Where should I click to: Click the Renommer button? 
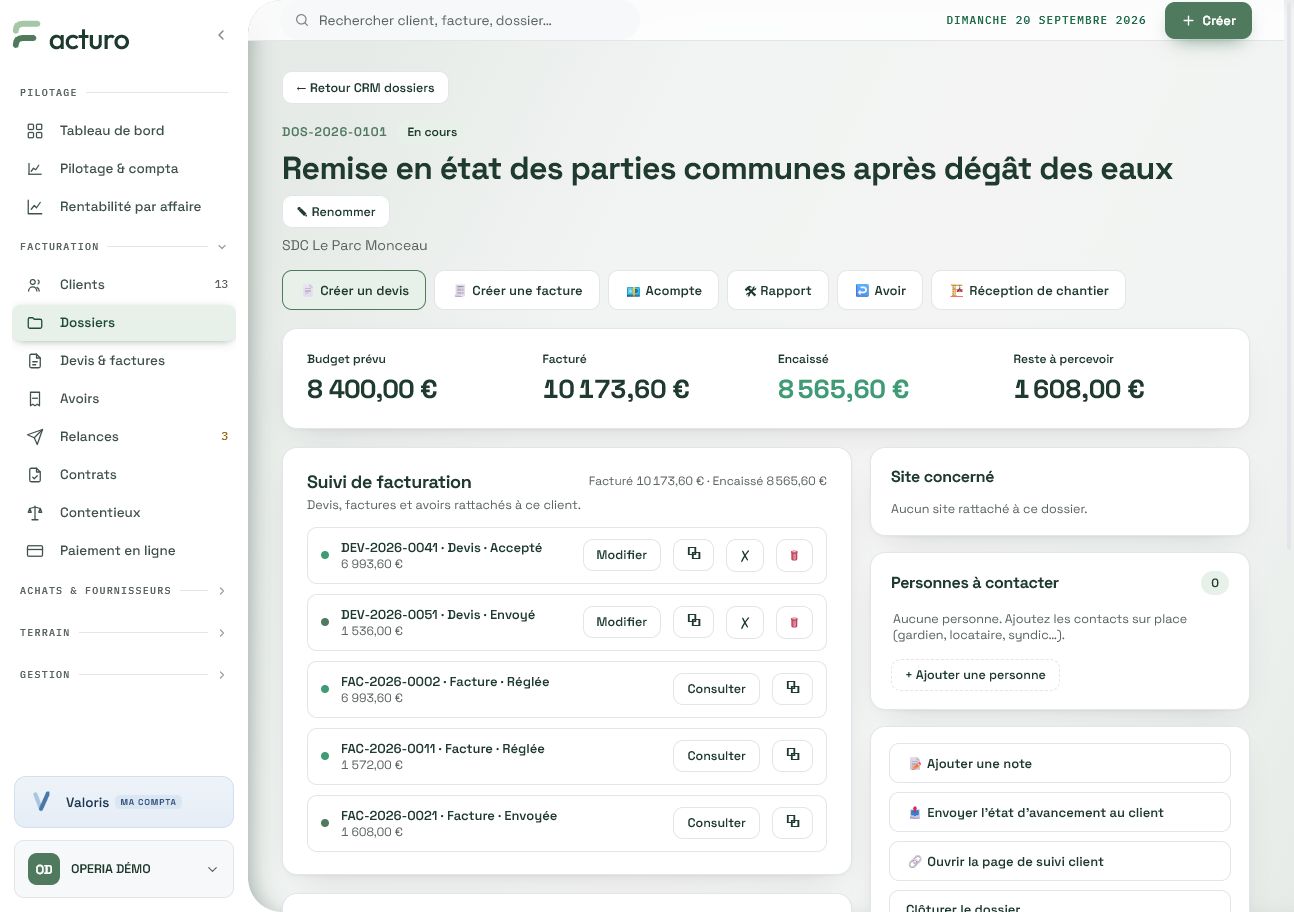click(336, 212)
